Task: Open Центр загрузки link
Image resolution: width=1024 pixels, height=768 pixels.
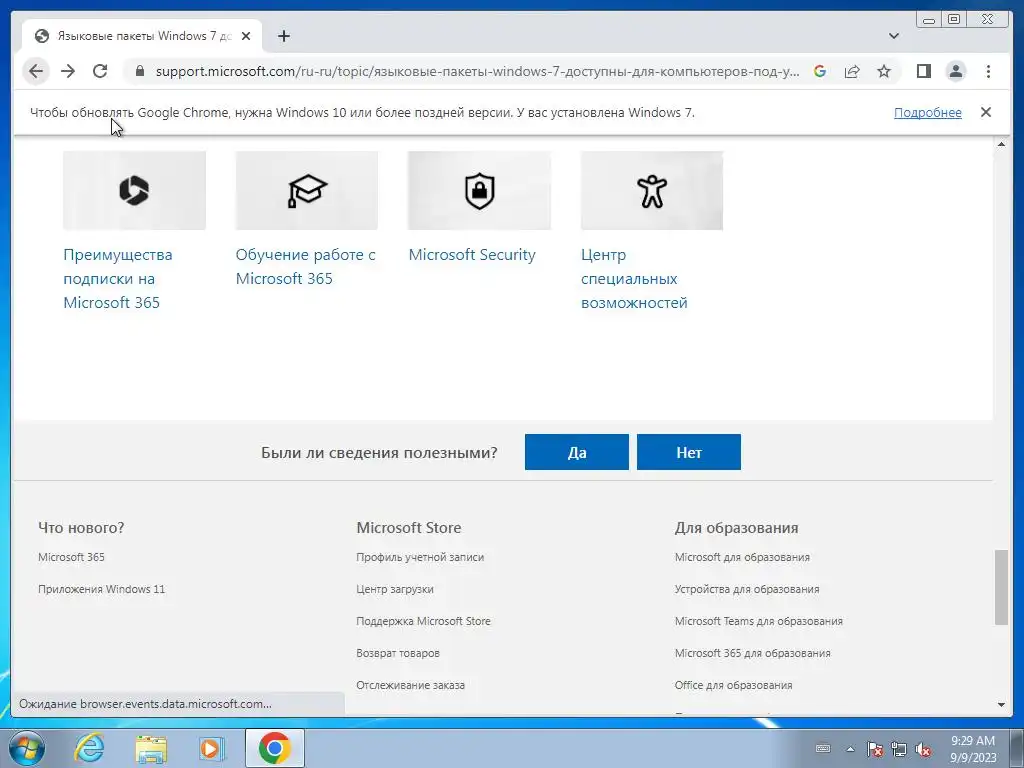Action: [394, 589]
